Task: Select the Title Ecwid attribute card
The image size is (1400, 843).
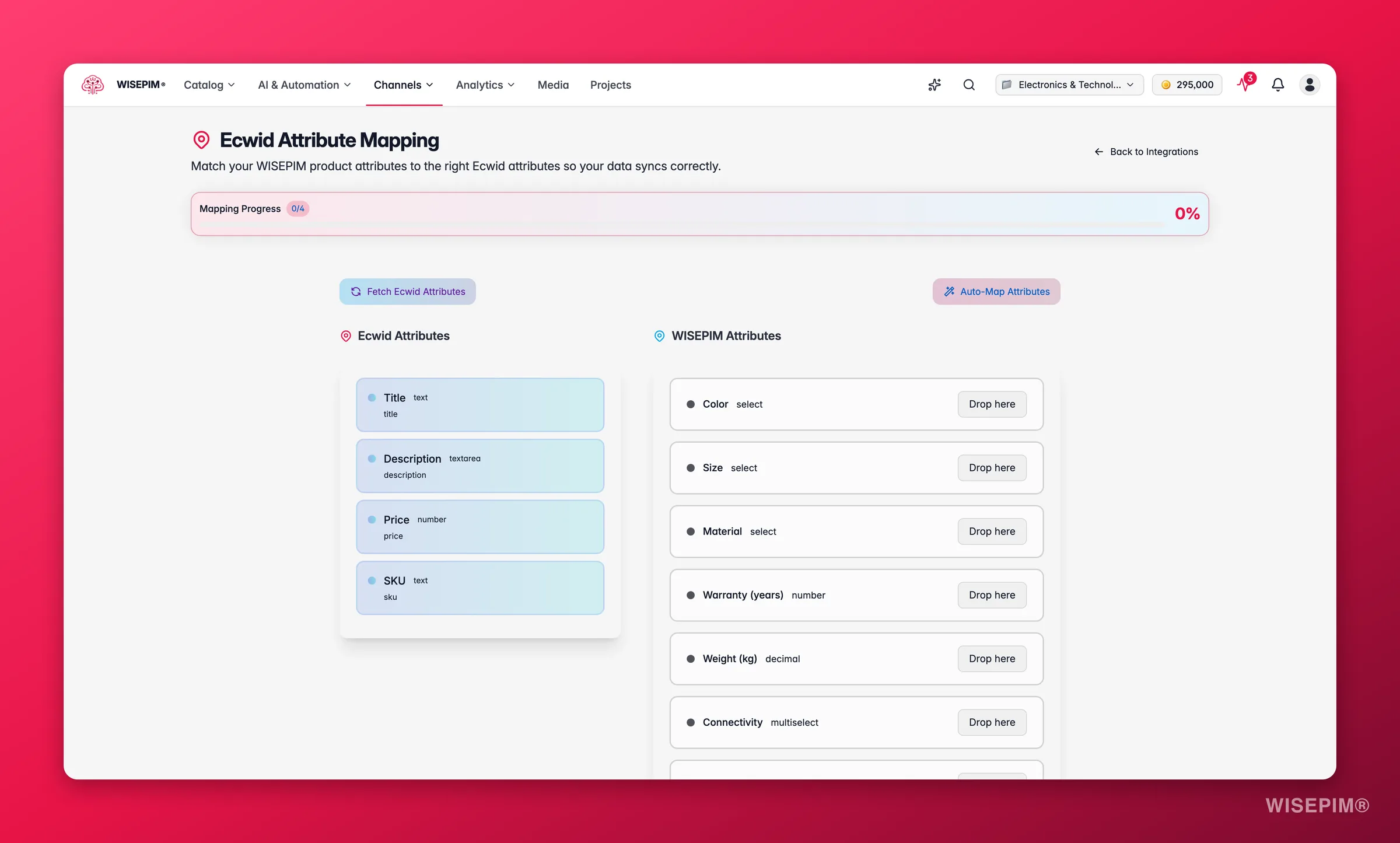Action: 480,405
